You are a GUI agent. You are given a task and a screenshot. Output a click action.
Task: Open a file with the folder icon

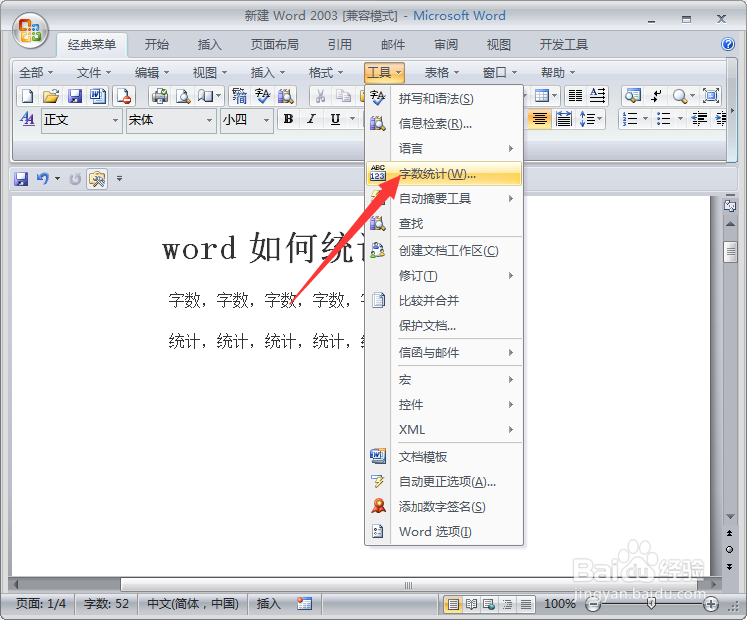click(x=51, y=96)
